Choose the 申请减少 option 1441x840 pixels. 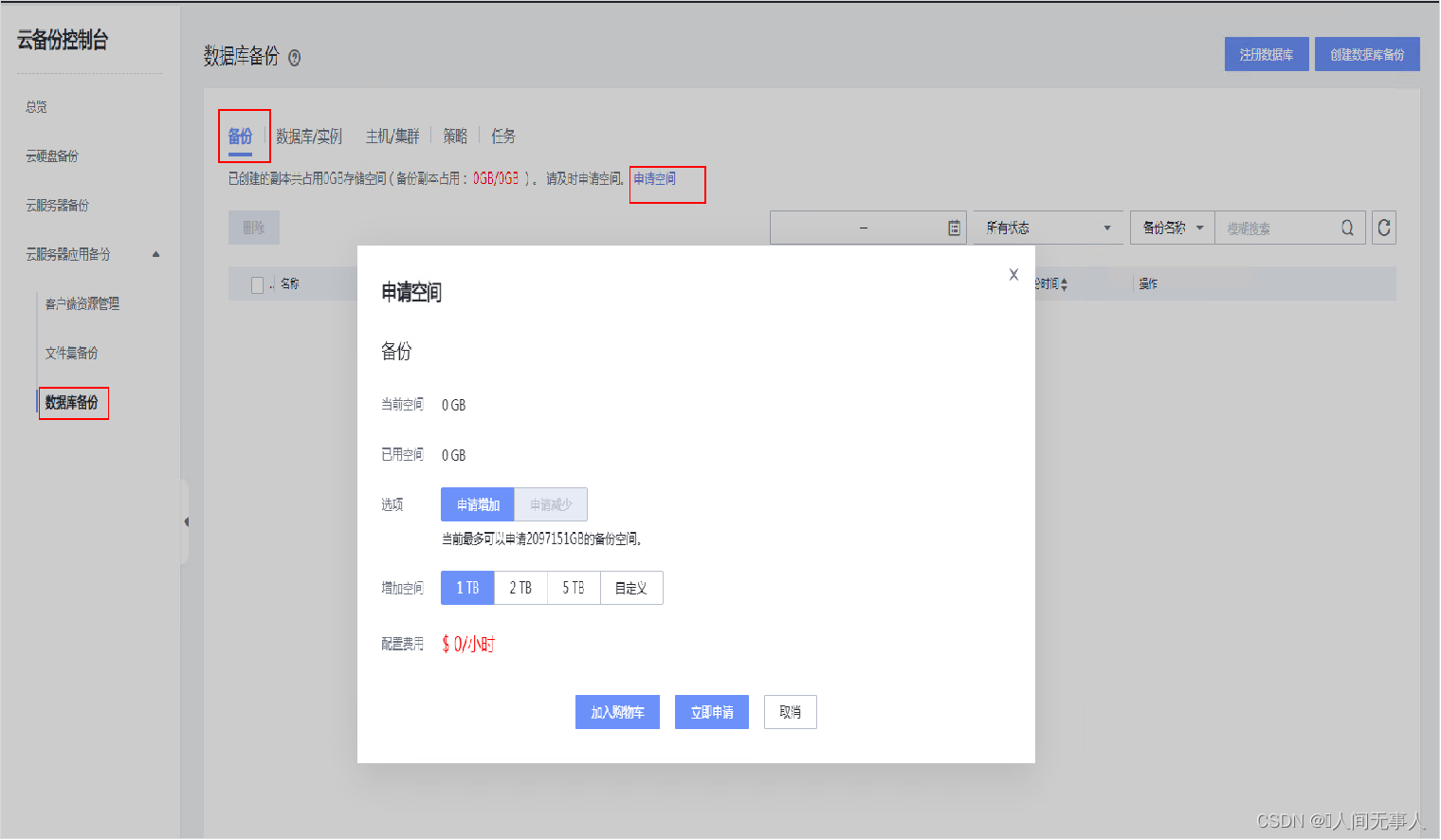tap(551, 504)
